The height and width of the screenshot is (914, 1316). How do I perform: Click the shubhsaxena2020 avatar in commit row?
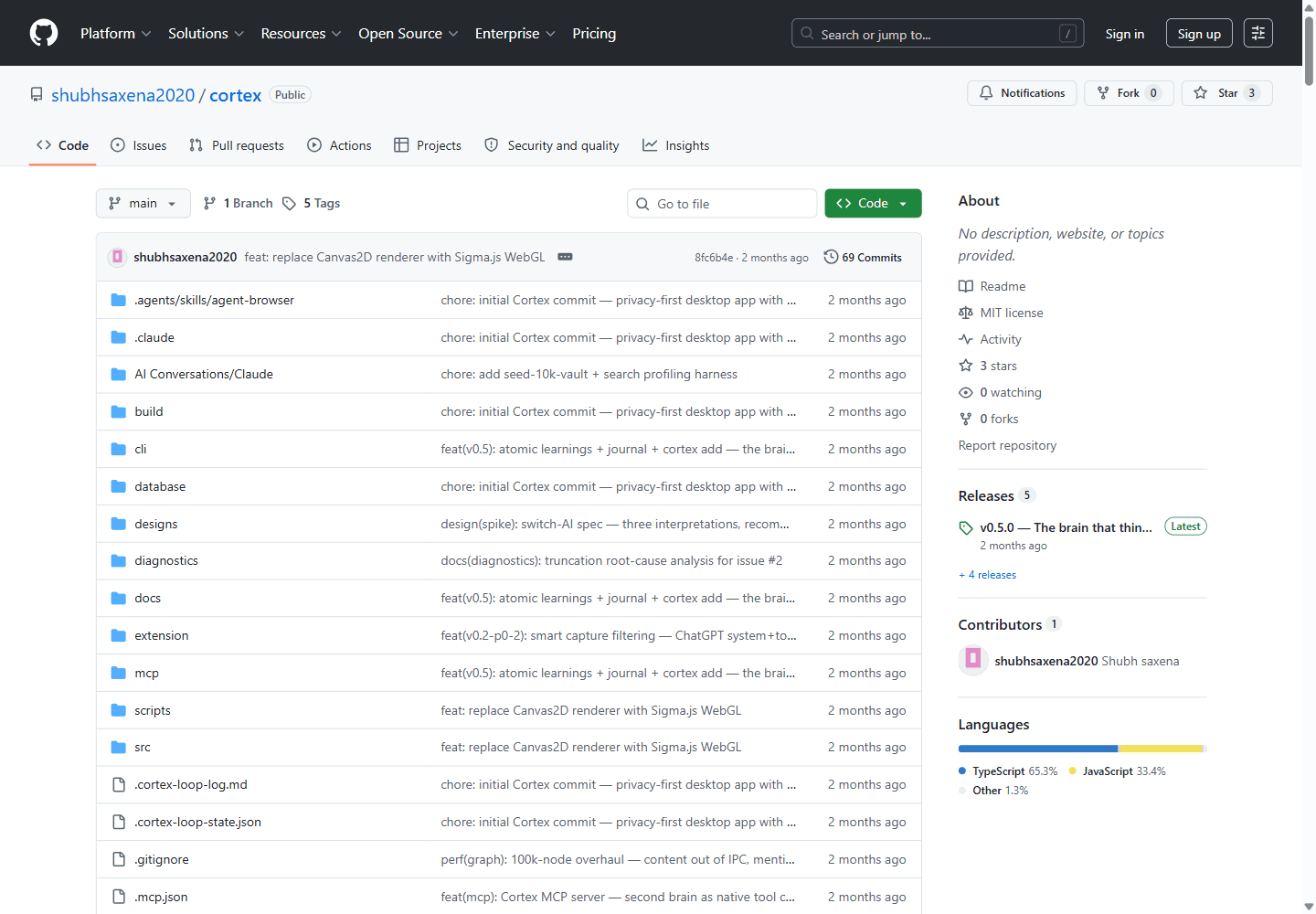click(x=117, y=257)
